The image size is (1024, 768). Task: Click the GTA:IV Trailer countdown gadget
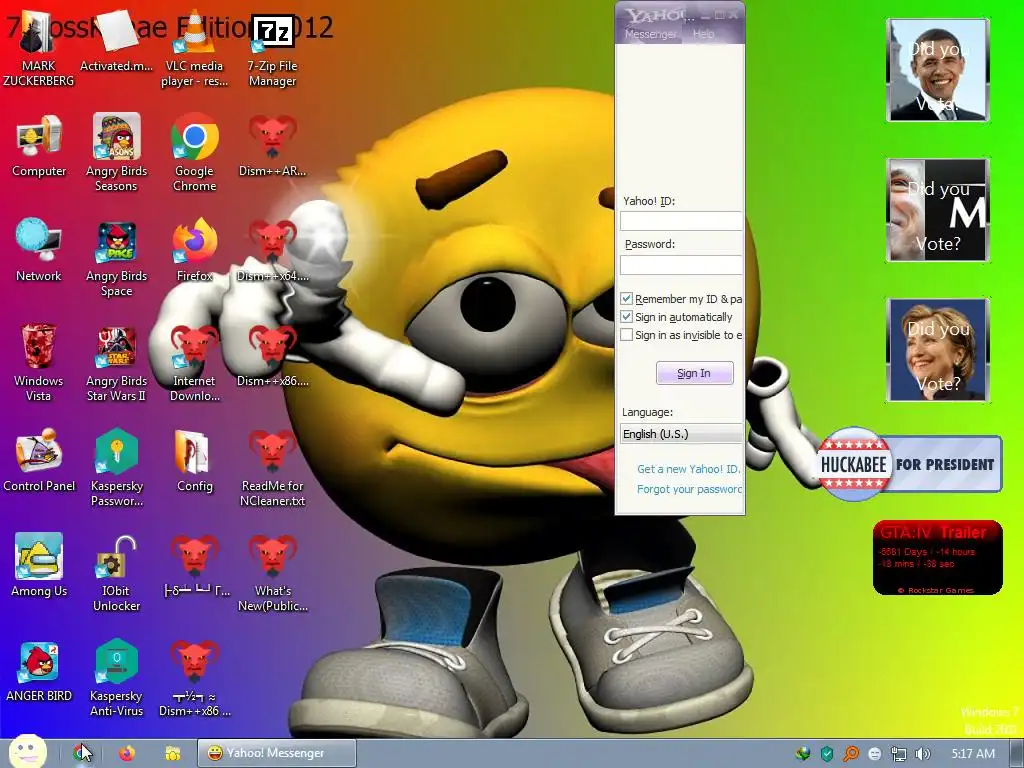pos(938,558)
